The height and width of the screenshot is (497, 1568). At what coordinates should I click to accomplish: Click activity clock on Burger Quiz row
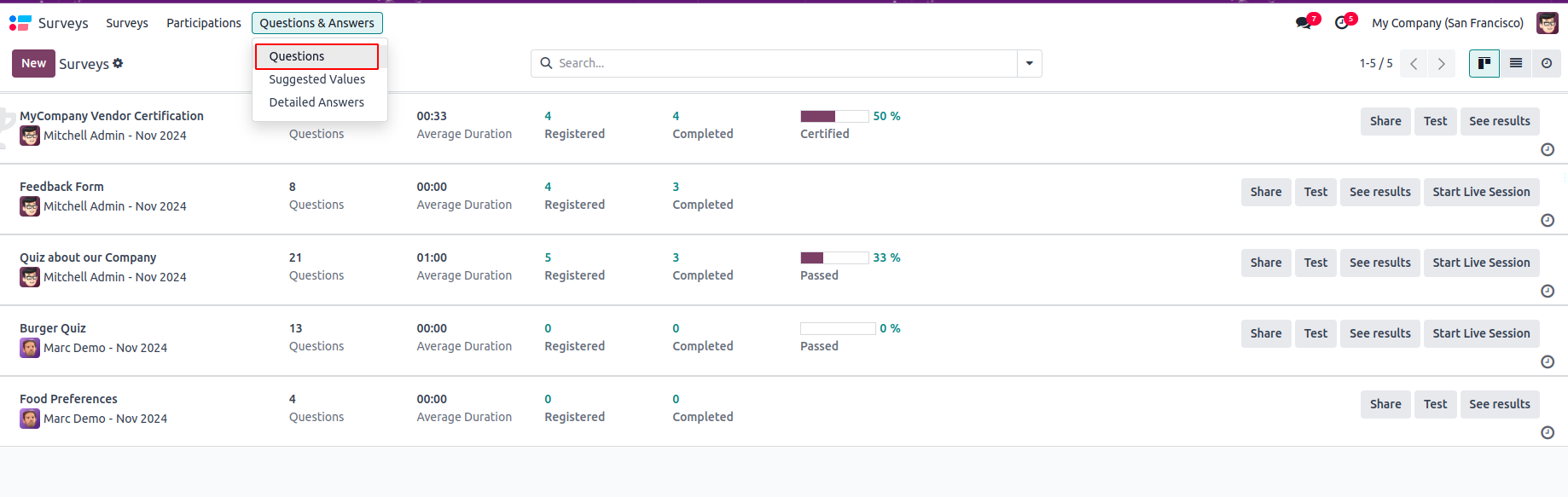pos(1548,361)
